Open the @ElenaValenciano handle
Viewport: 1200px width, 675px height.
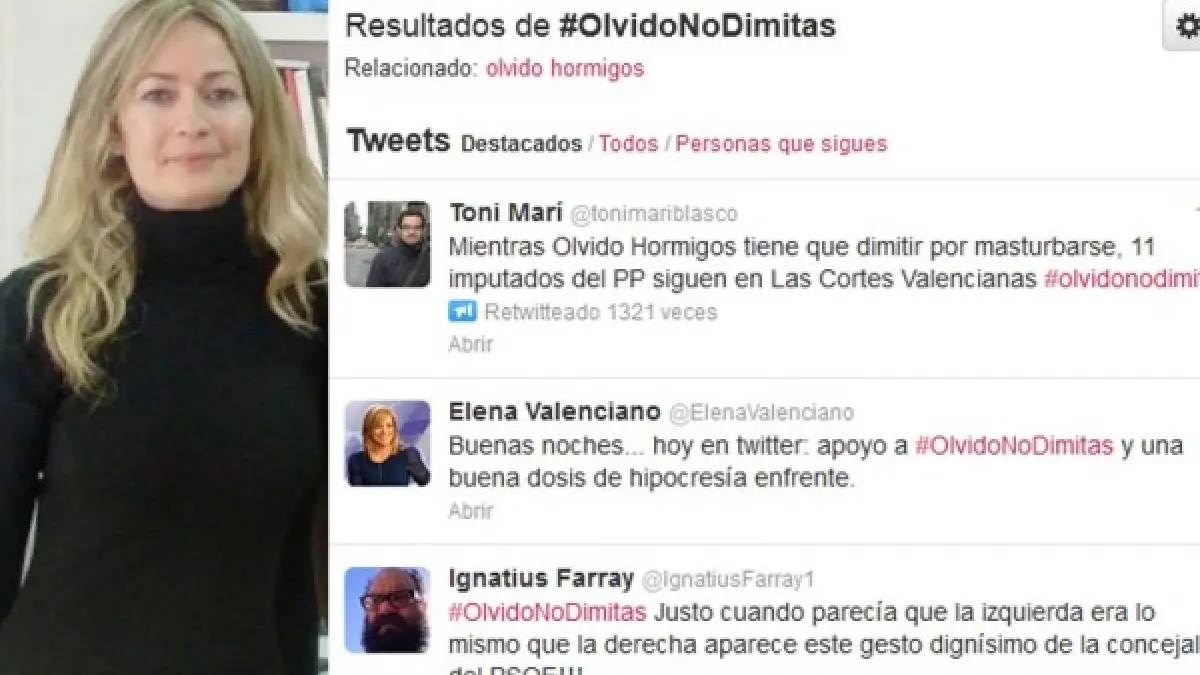click(x=760, y=413)
